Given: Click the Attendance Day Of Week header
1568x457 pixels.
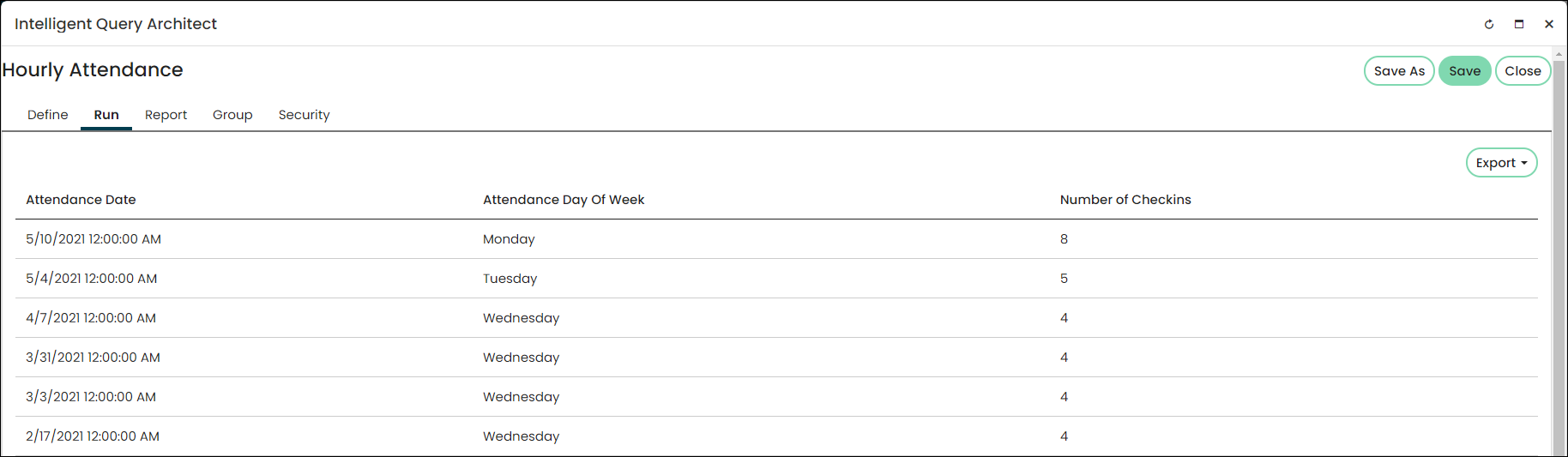Looking at the screenshot, I should [x=564, y=200].
